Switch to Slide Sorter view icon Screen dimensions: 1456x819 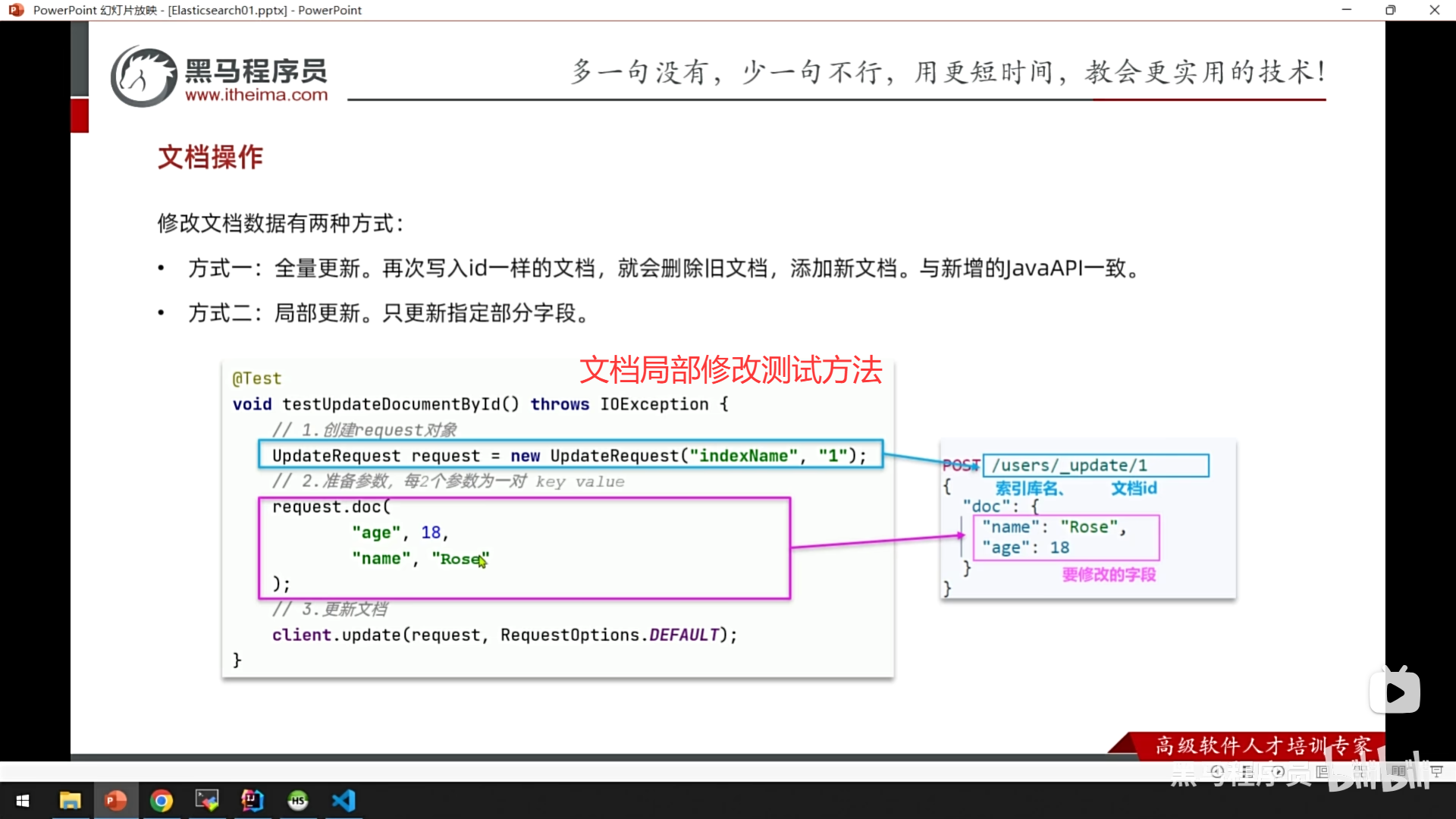pyautogui.click(x=1361, y=772)
